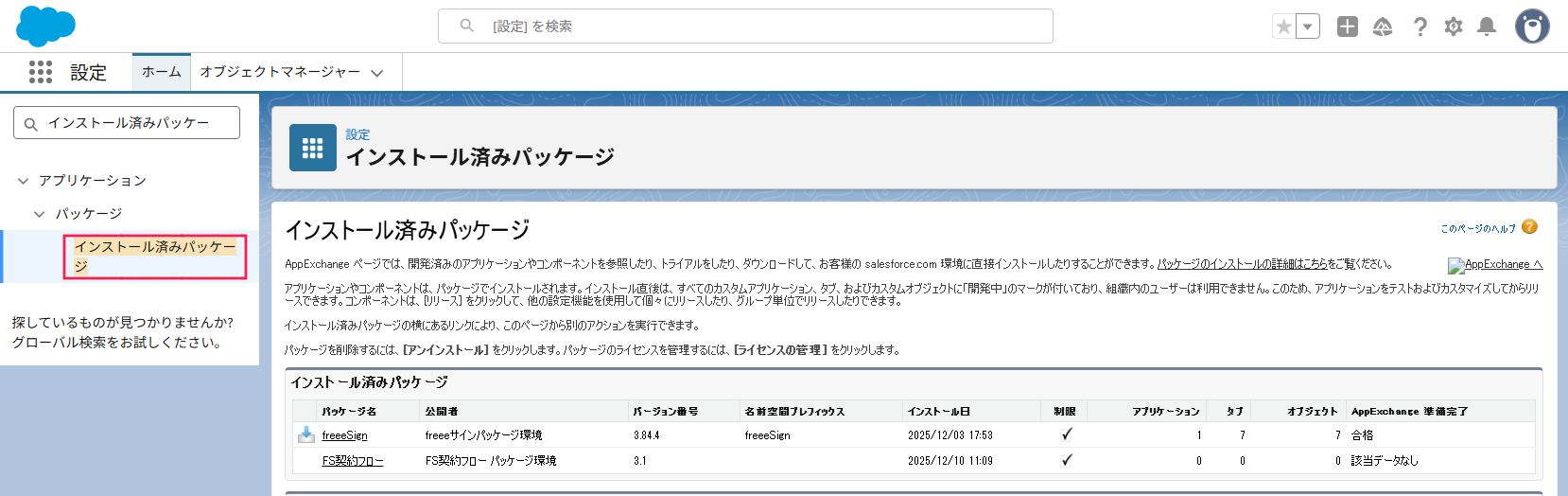Click the 制限 column header

tap(1065, 412)
